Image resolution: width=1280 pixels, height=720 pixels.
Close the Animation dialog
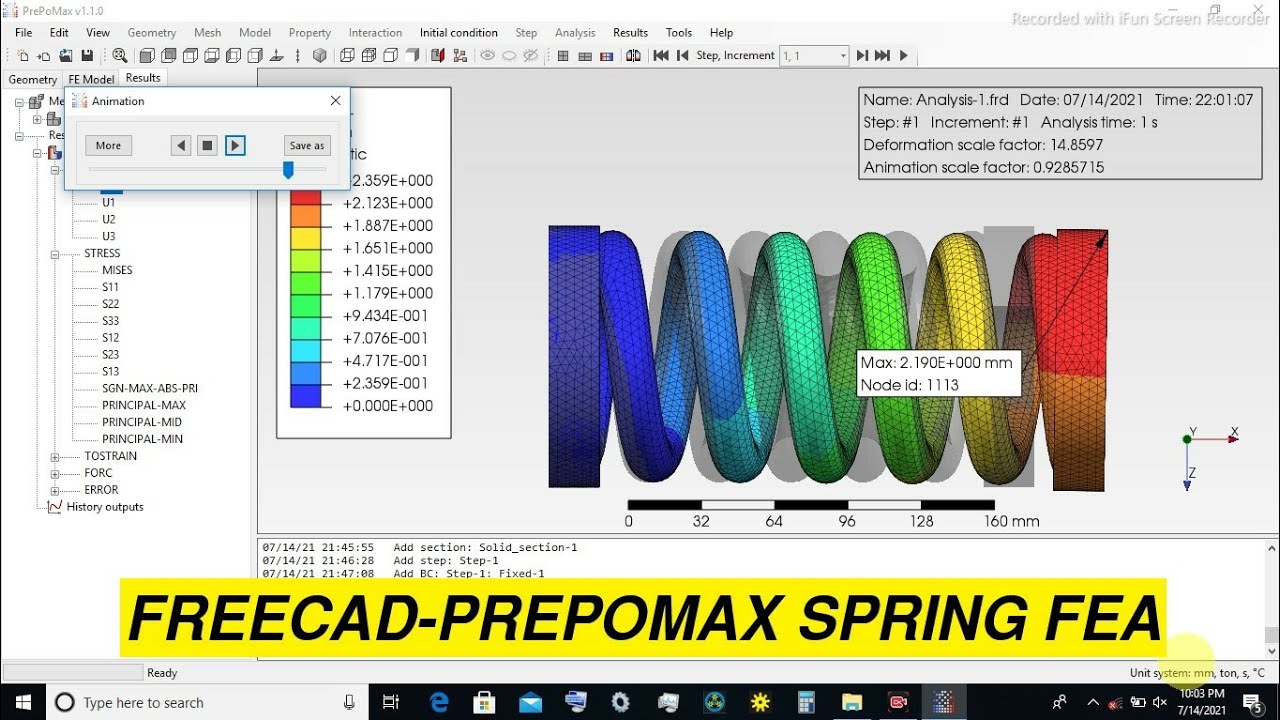coord(336,101)
